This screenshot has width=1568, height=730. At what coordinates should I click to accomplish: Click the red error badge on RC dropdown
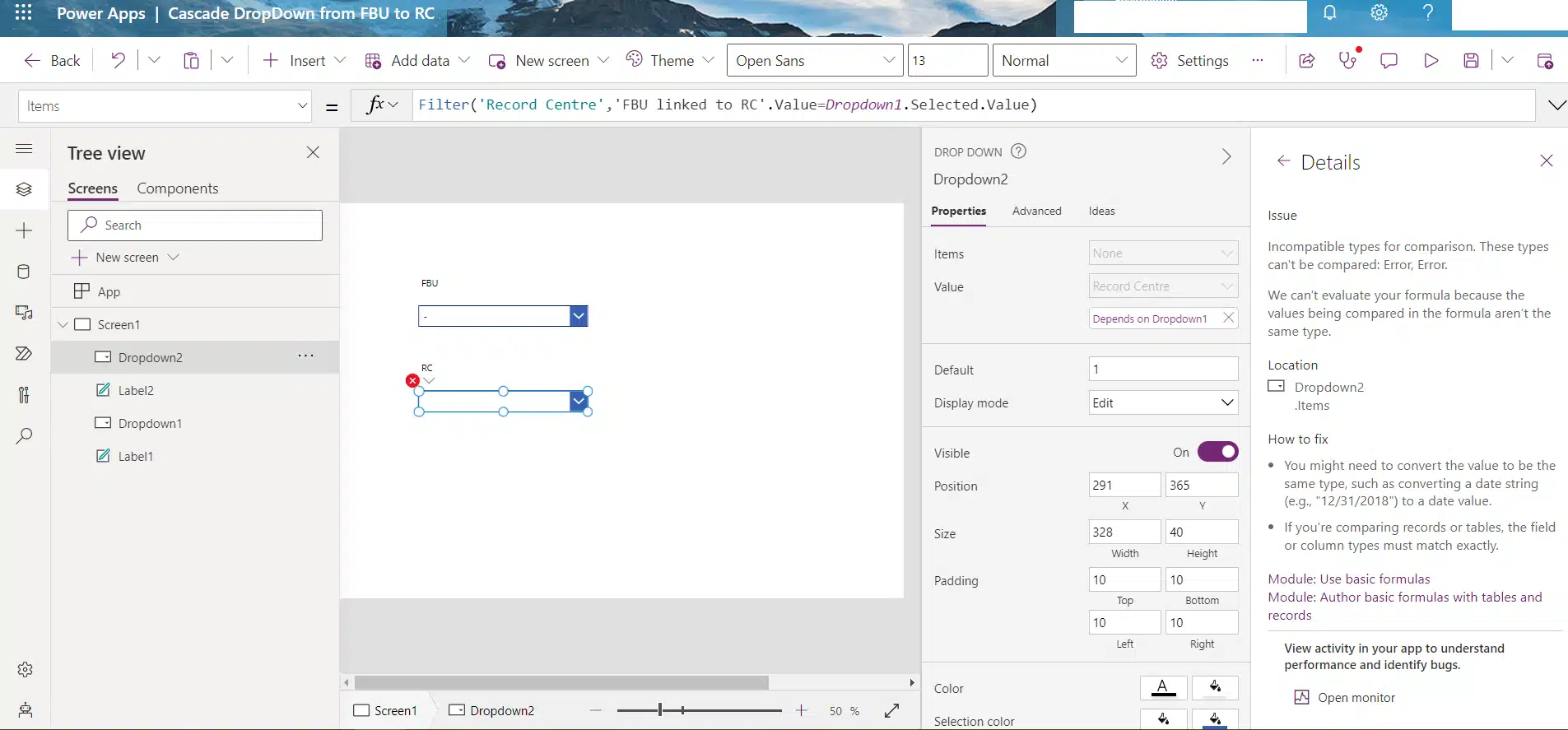pos(412,380)
